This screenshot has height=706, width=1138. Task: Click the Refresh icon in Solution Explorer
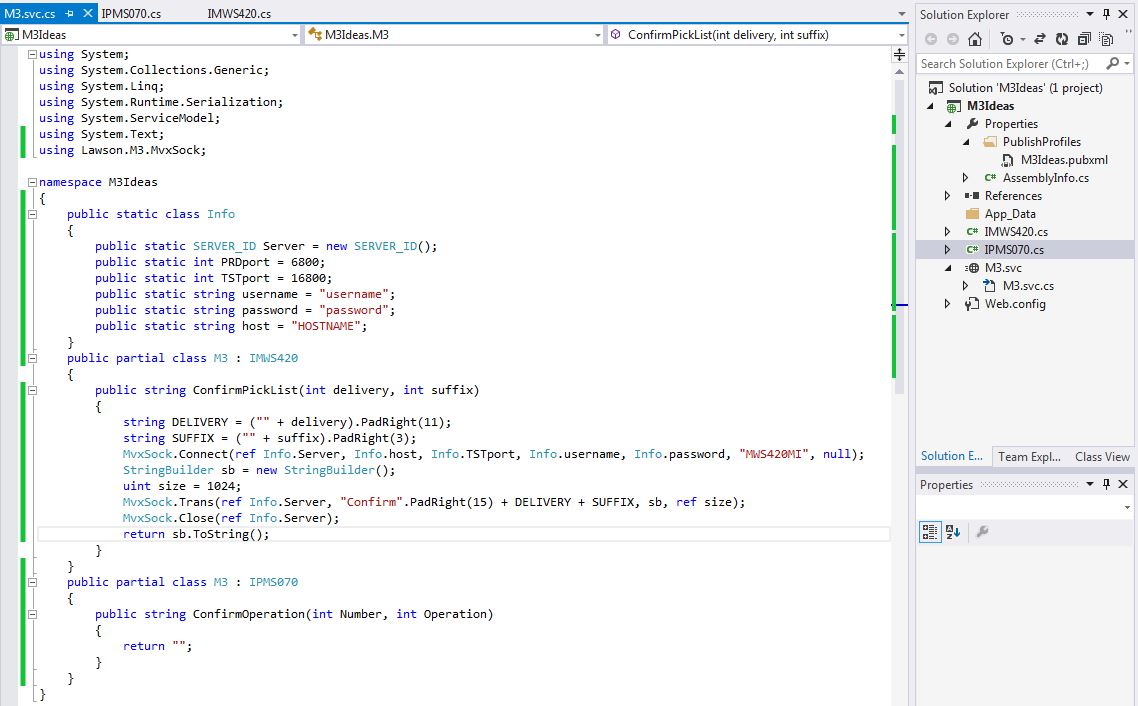click(1061, 39)
